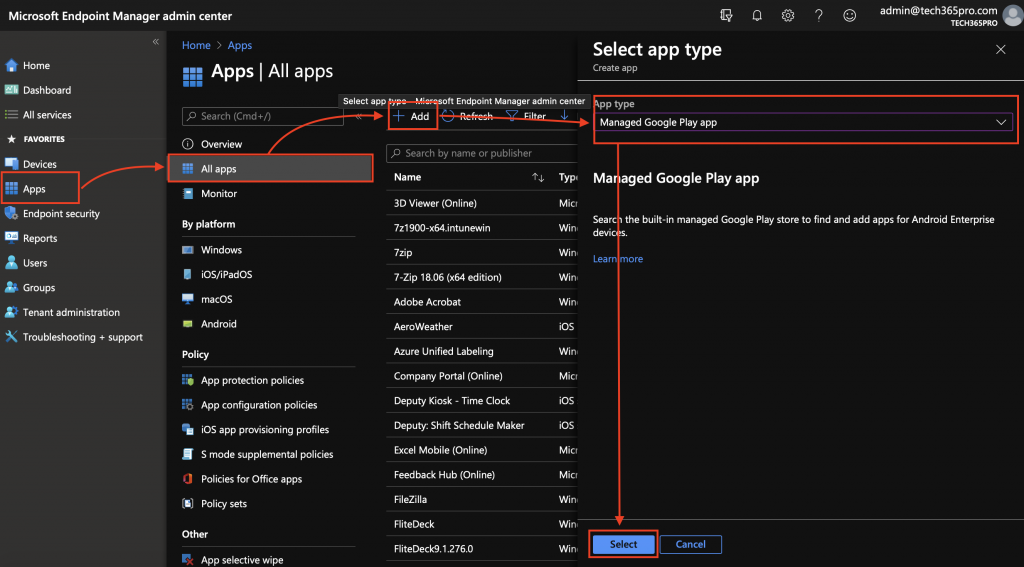The image size is (1024, 567).
Task: Open Endpoint security in sidebar
Action: tap(61, 213)
